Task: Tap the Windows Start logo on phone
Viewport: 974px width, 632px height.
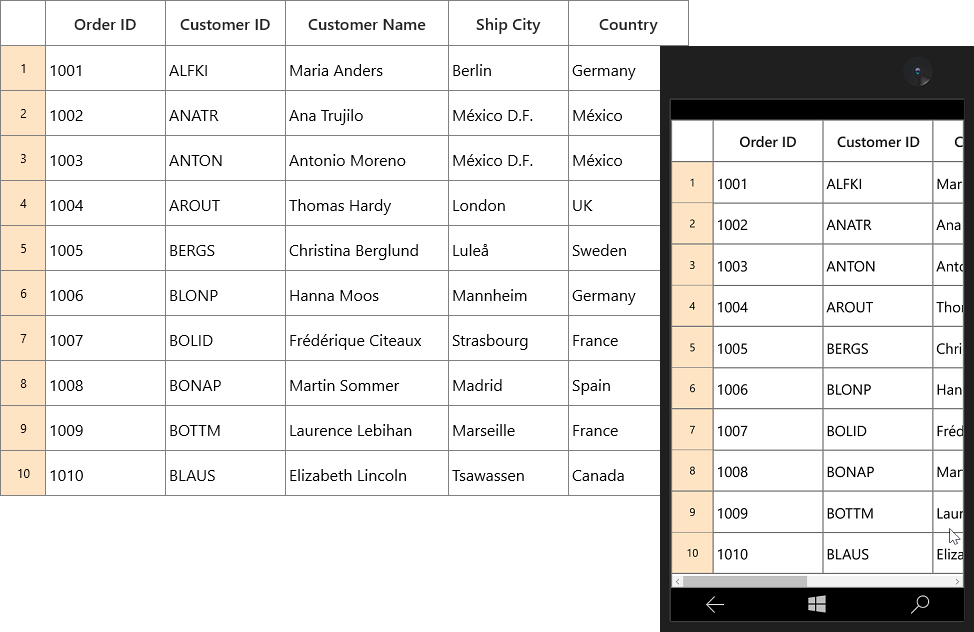Action: click(817, 604)
